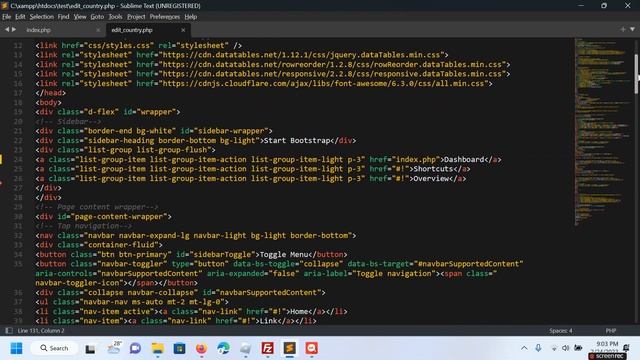
Task: Click the Sidebar comment on line 20
Action: [68, 122]
